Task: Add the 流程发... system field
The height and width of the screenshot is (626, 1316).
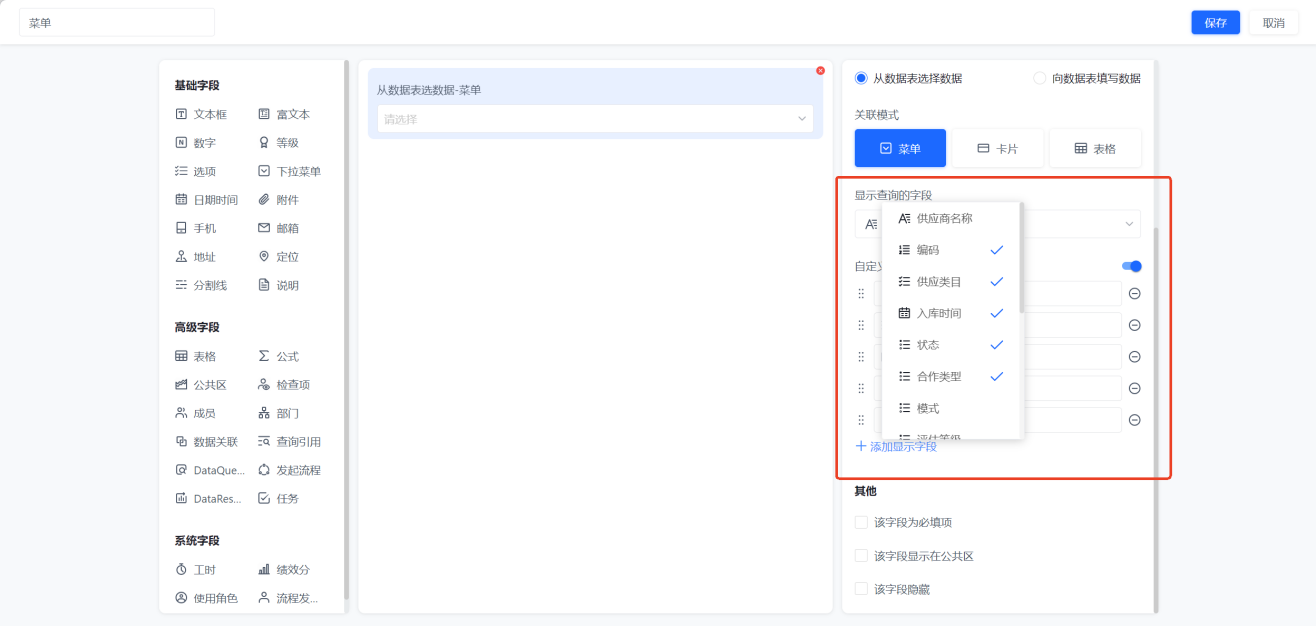Action: (x=288, y=598)
